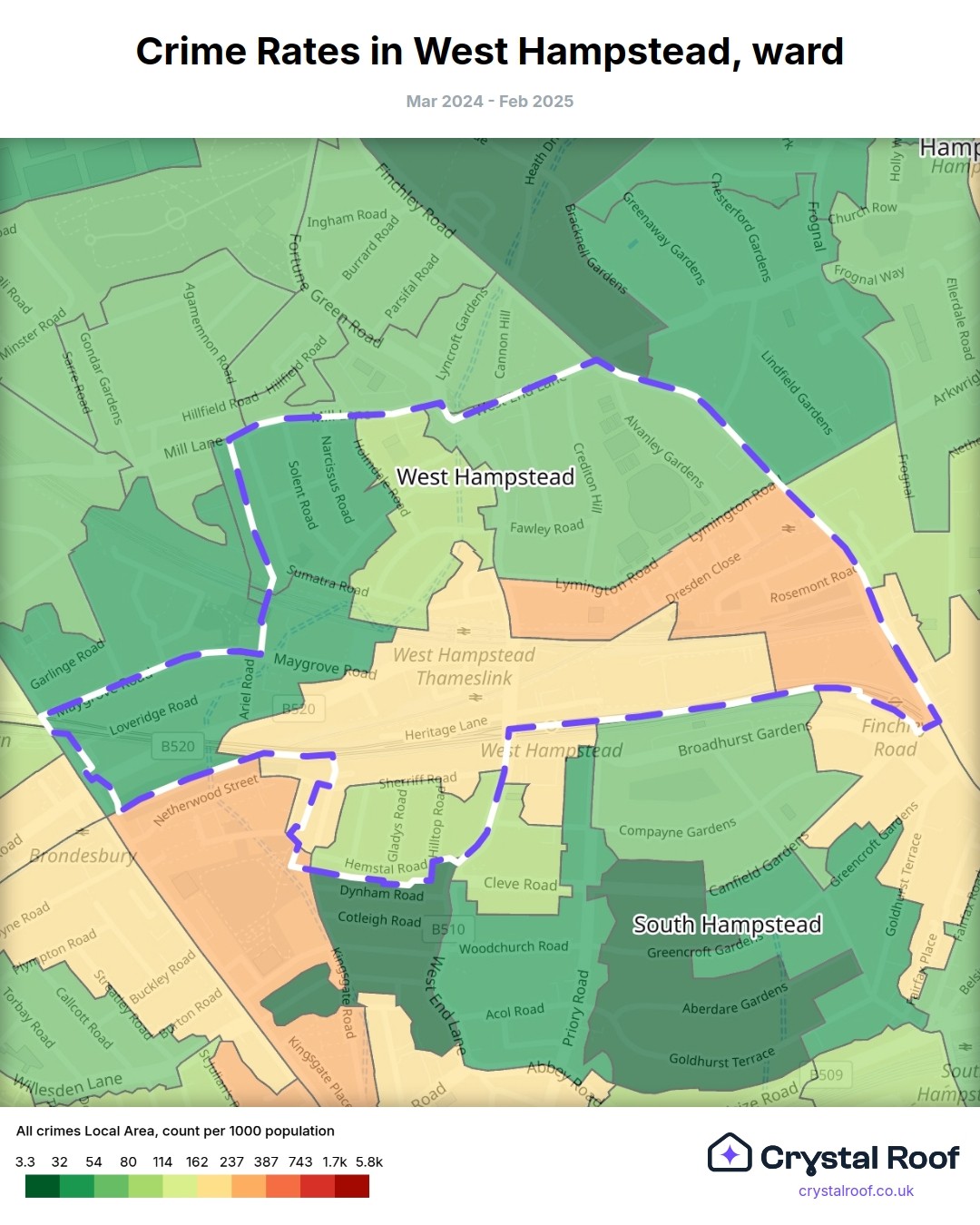Click the B520 badge near Loveridge Road
980x1225 pixels.
point(178,746)
